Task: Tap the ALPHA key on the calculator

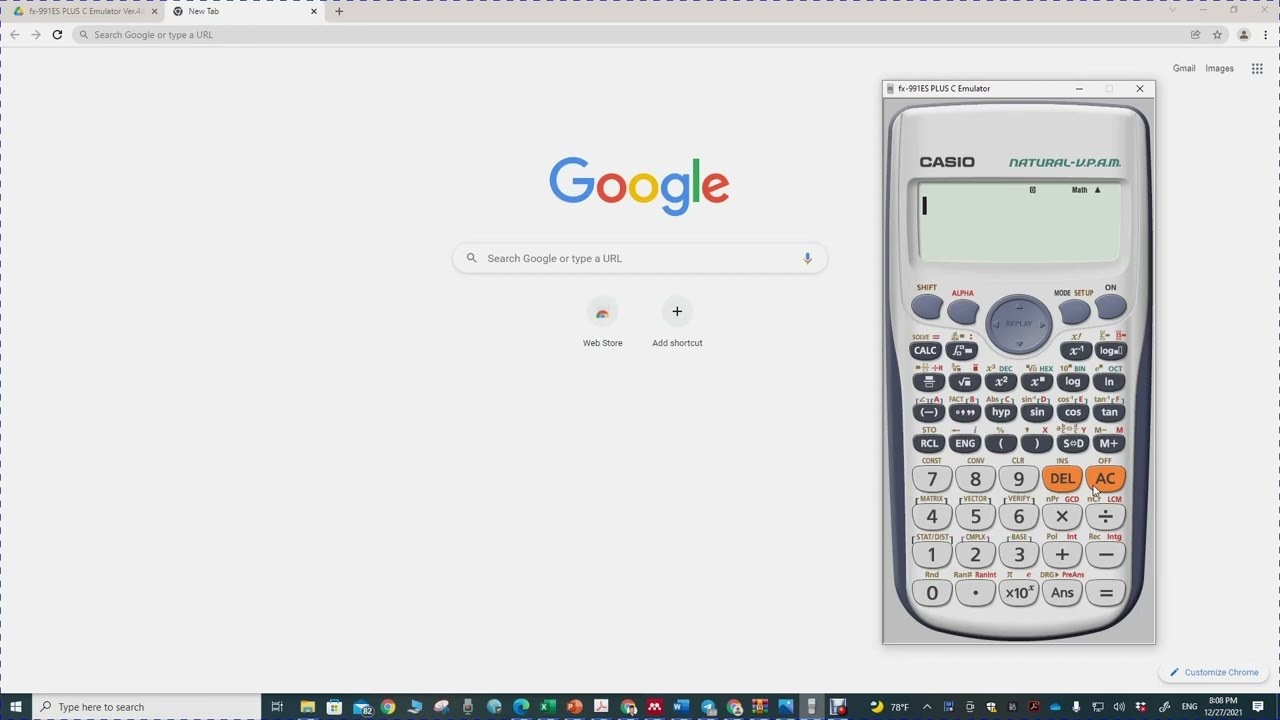Action: coord(962,311)
